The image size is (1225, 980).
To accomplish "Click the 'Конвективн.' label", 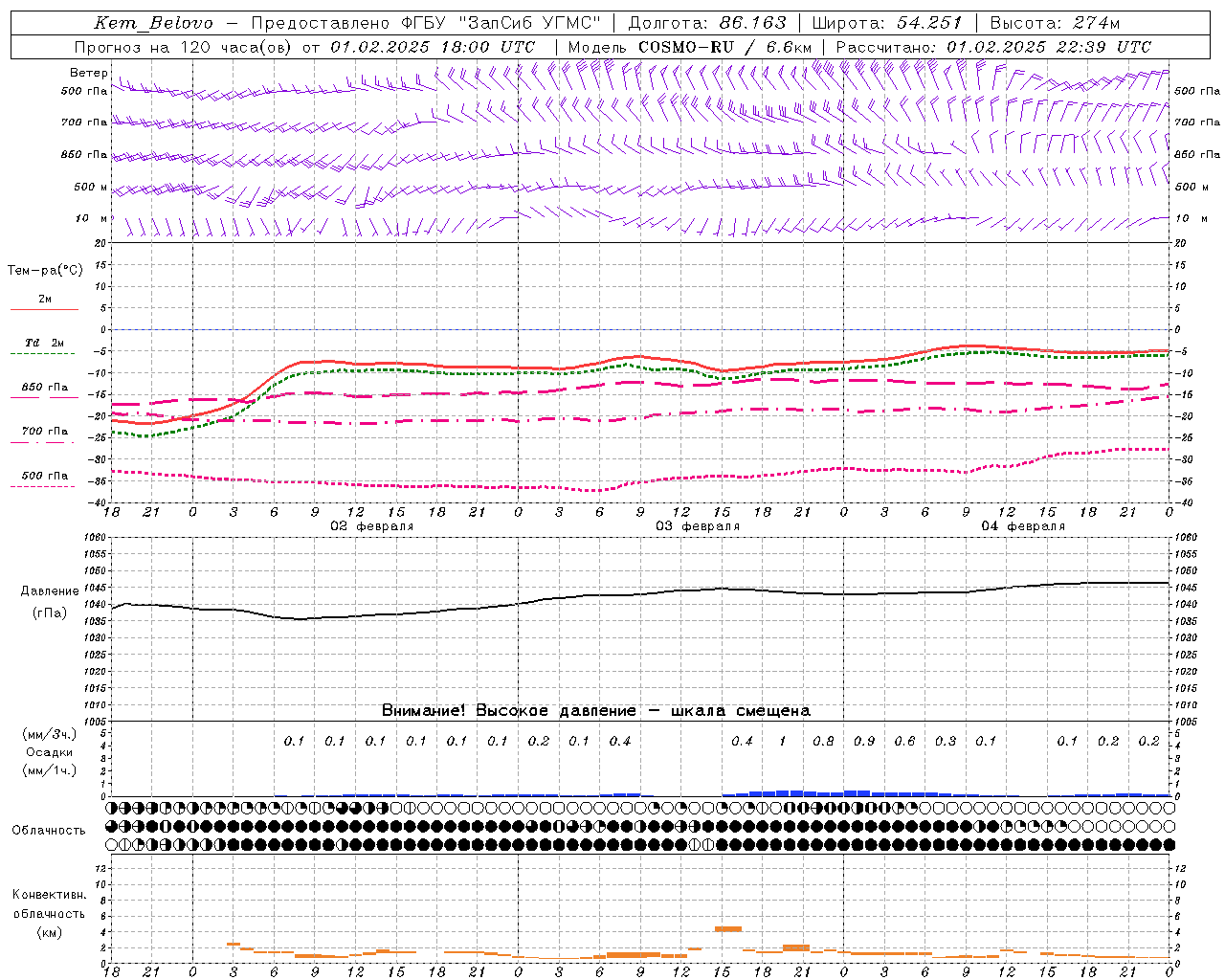I will pyautogui.click(x=50, y=894).
